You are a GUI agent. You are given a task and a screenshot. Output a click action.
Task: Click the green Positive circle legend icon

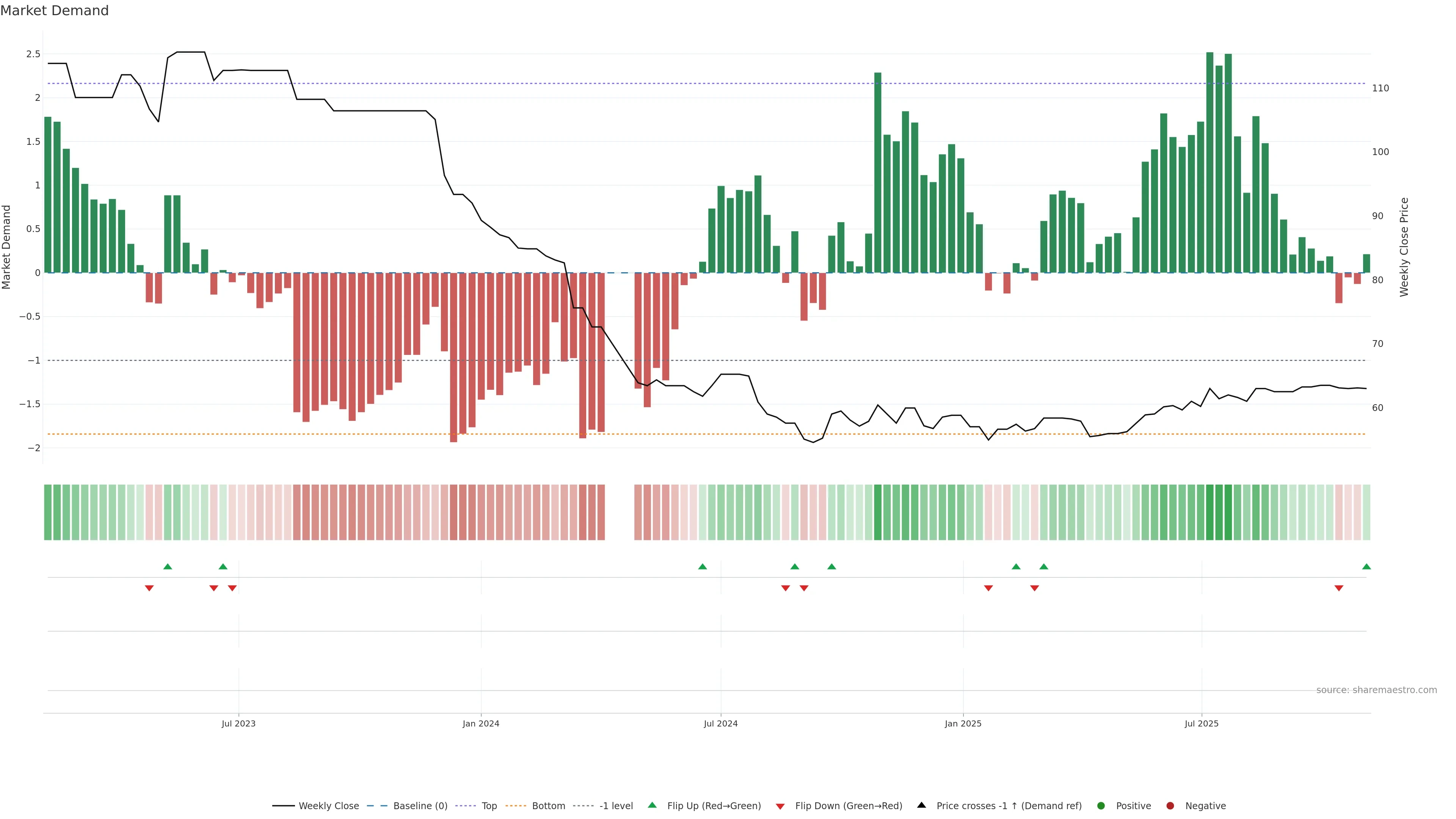coord(1100,805)
